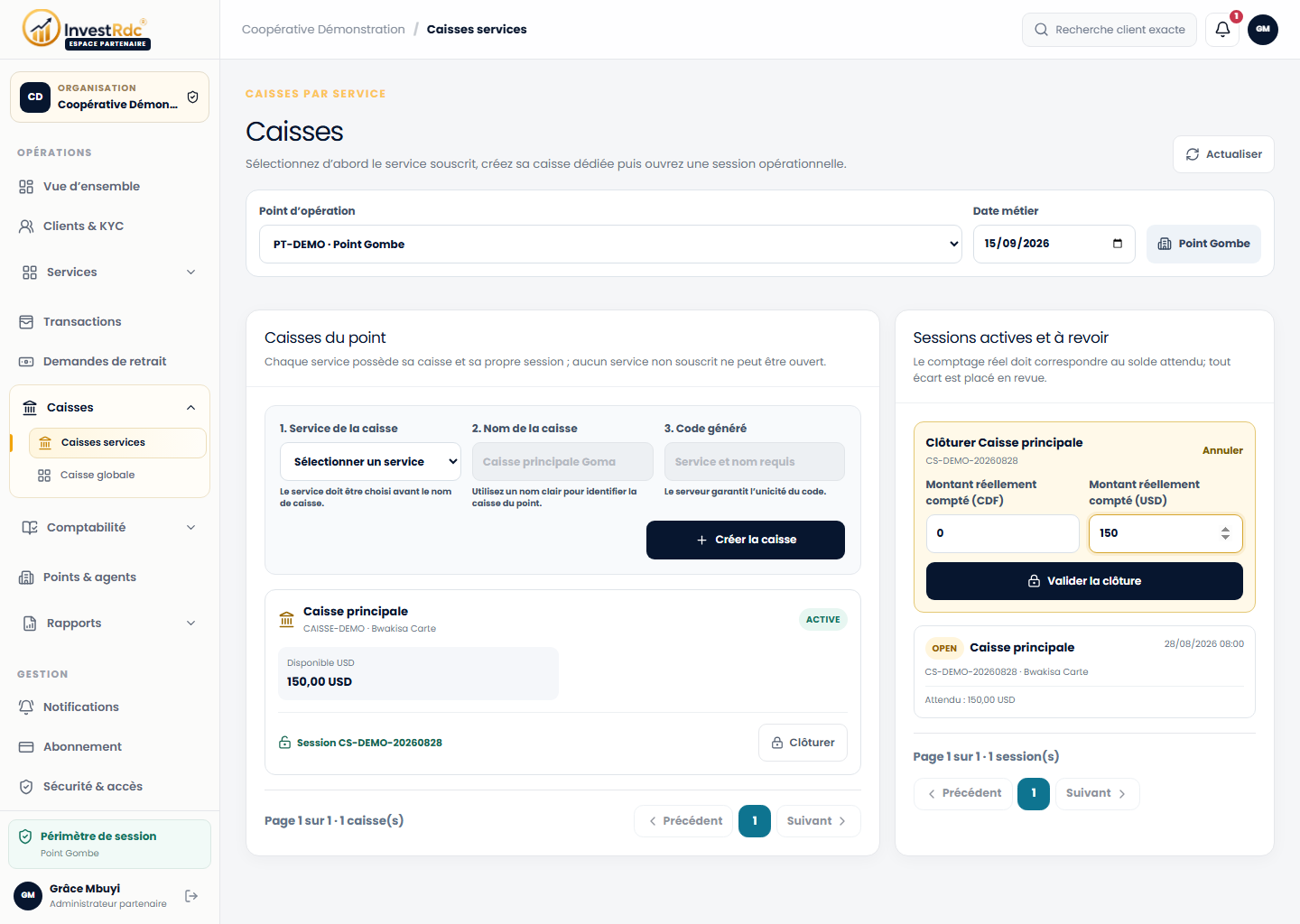
Task: Click Session CS-DEMO-20260828 text
Action: point(369,744)
